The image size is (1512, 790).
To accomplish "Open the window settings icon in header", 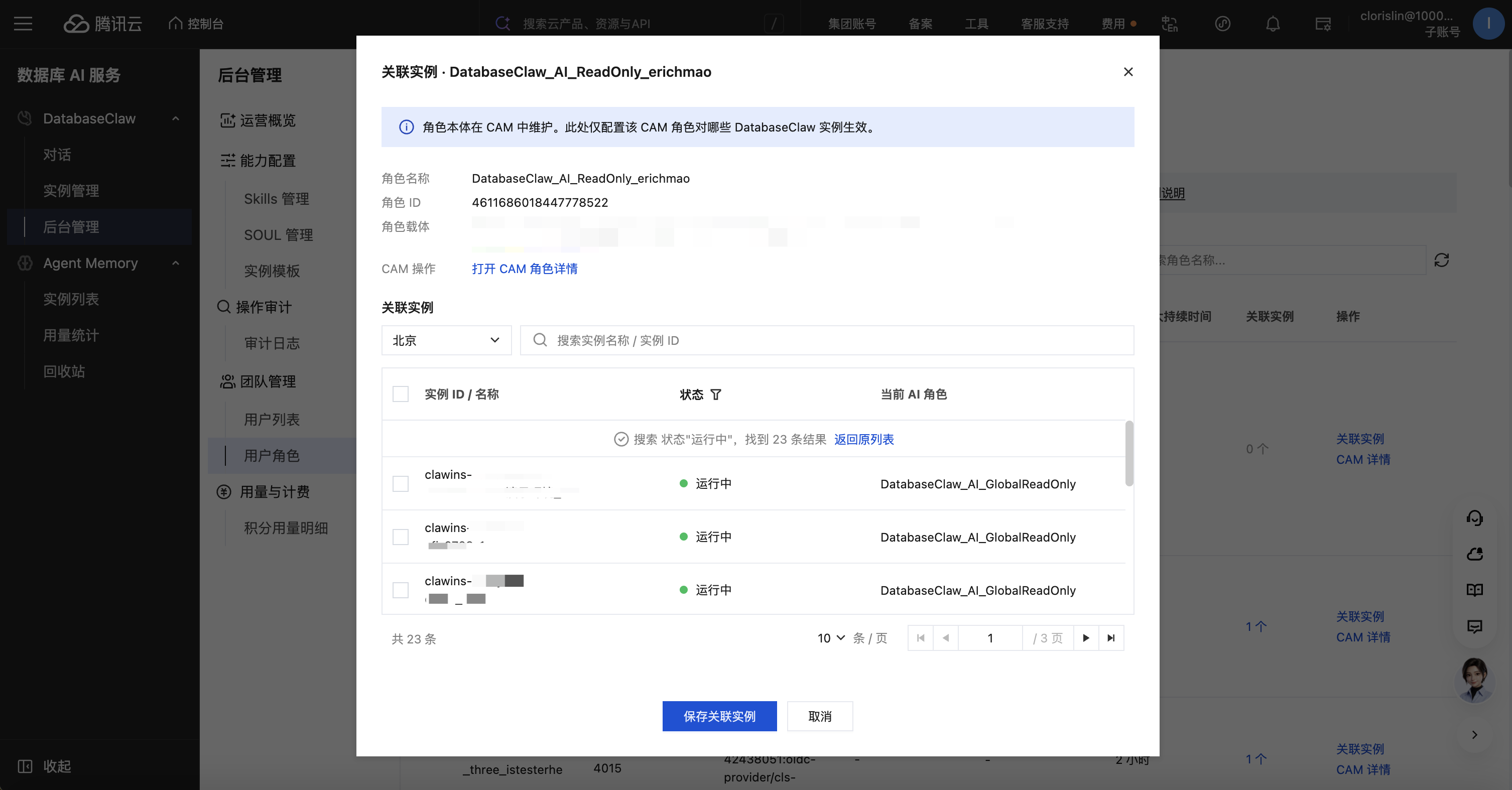I will click(x=1323, y=24).
